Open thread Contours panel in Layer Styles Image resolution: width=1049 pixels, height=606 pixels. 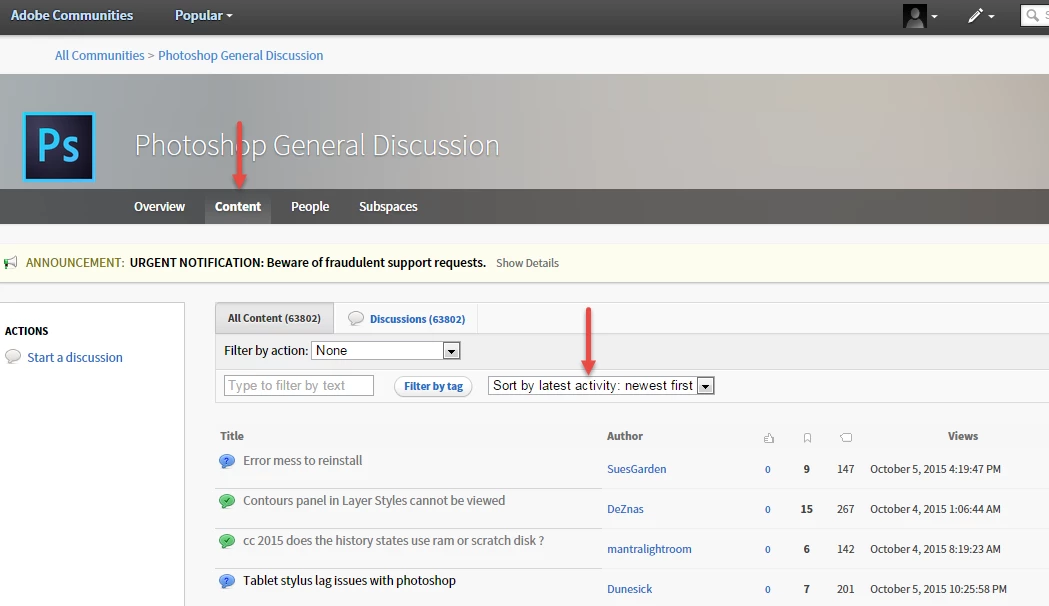pos(374,500)
